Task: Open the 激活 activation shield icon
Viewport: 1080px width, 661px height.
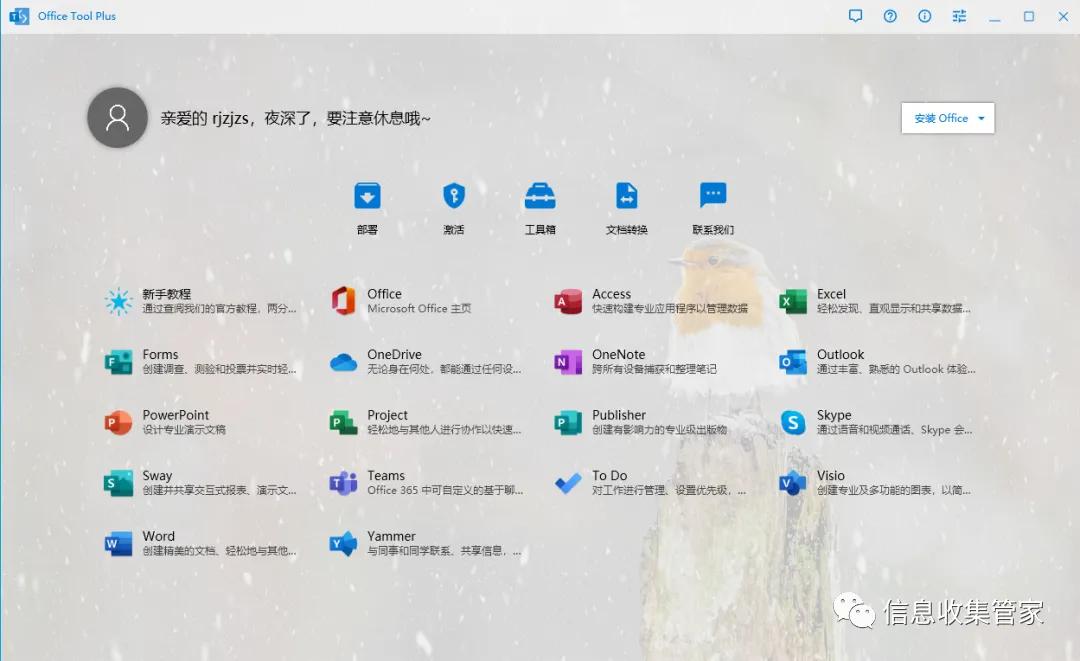Action: 453,196
